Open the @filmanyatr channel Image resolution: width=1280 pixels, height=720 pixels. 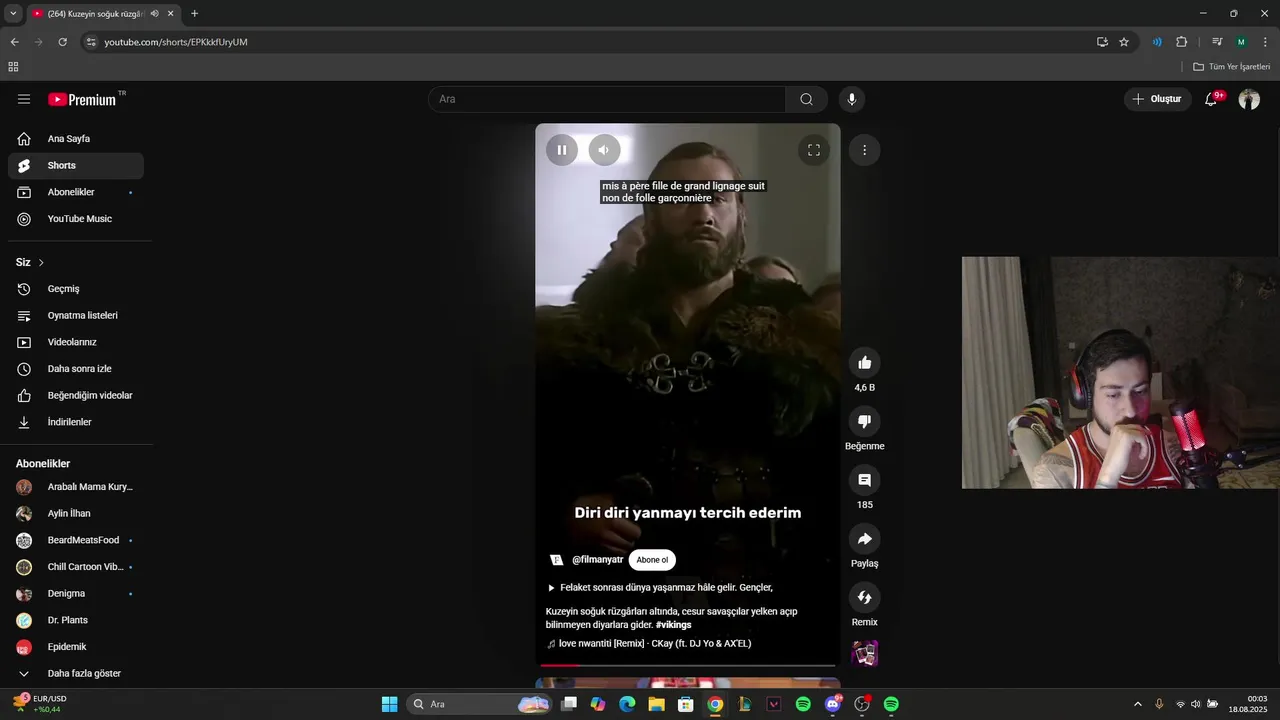coord(597,560)
